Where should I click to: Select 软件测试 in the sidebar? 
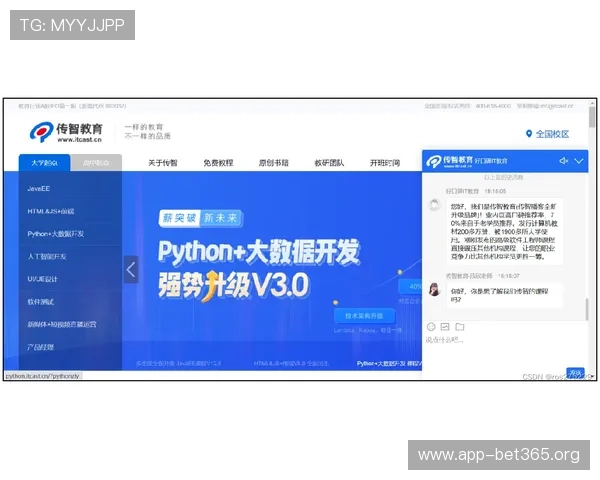point(41,302)
